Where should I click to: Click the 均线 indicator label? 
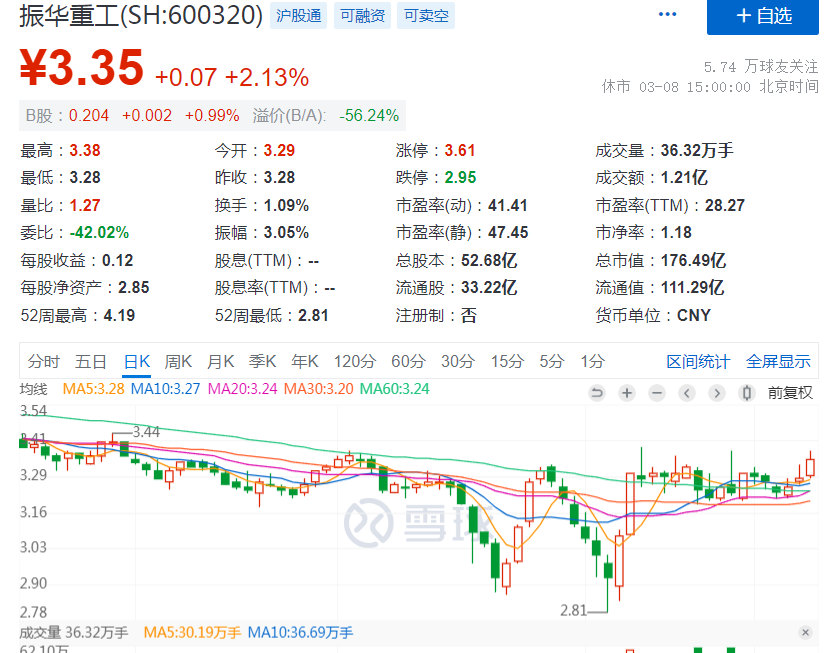(34, 389)
